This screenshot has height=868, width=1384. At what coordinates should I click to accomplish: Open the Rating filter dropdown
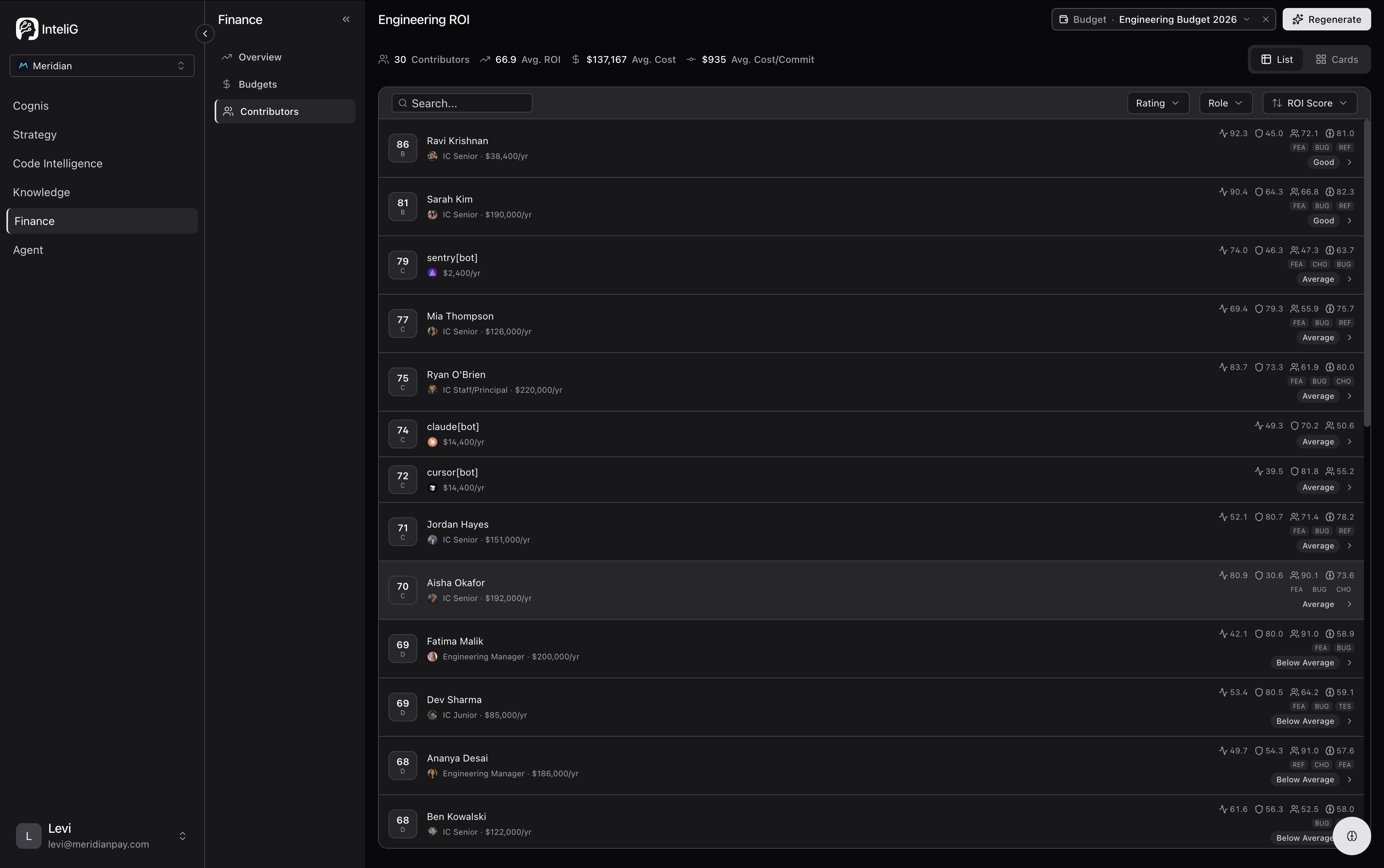pos(1157,103)
